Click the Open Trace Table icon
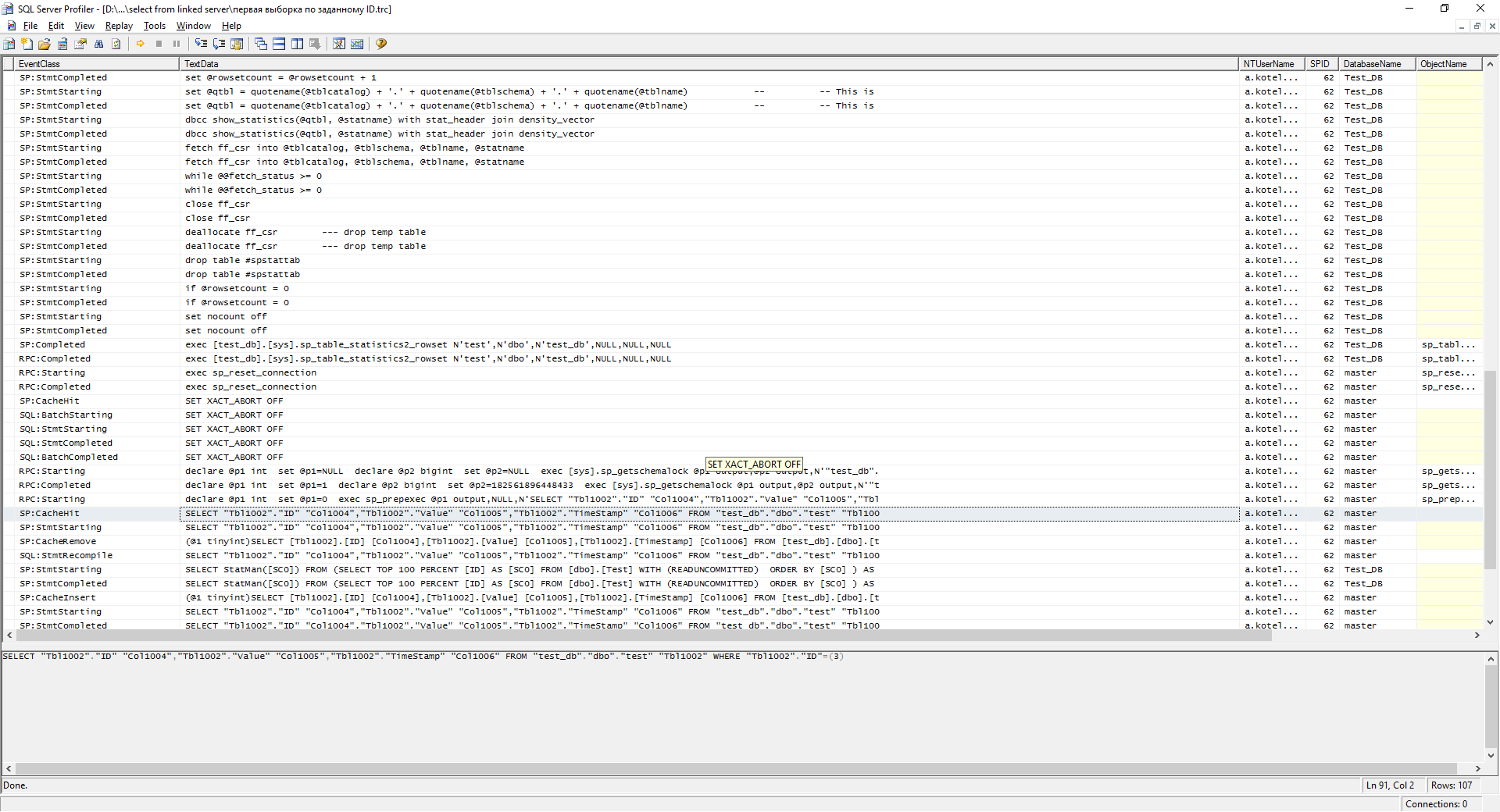 62,44
